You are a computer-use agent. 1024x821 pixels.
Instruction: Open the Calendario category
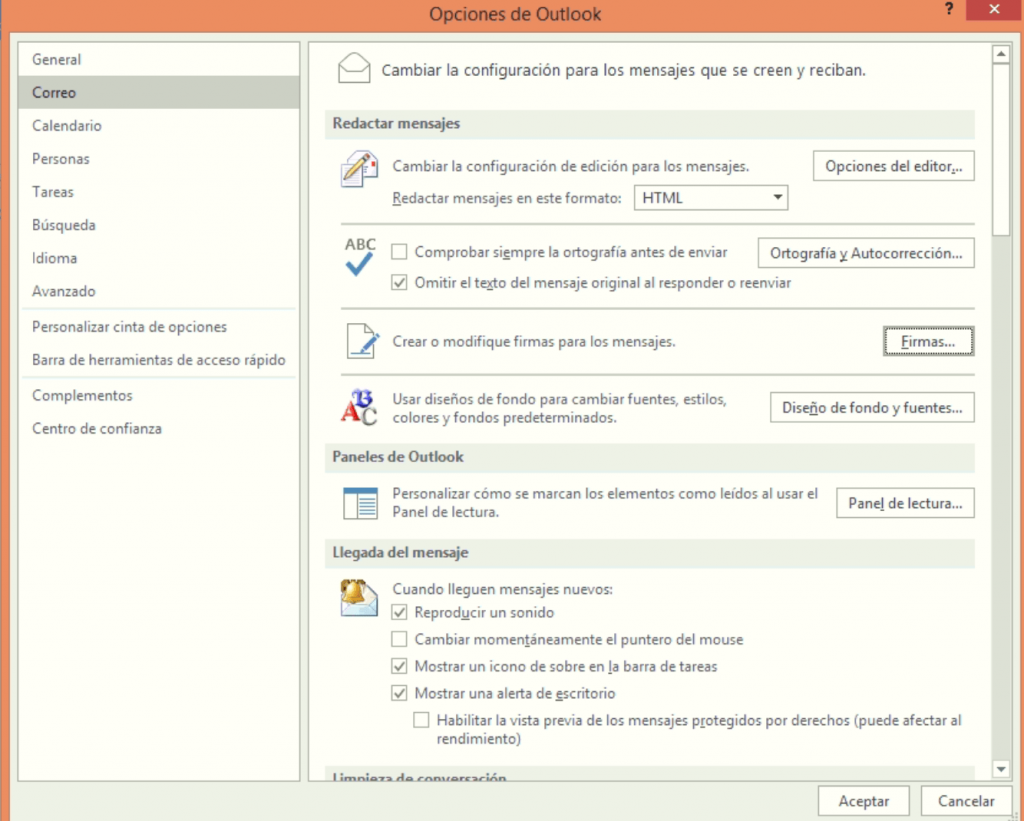coord(159,125)
